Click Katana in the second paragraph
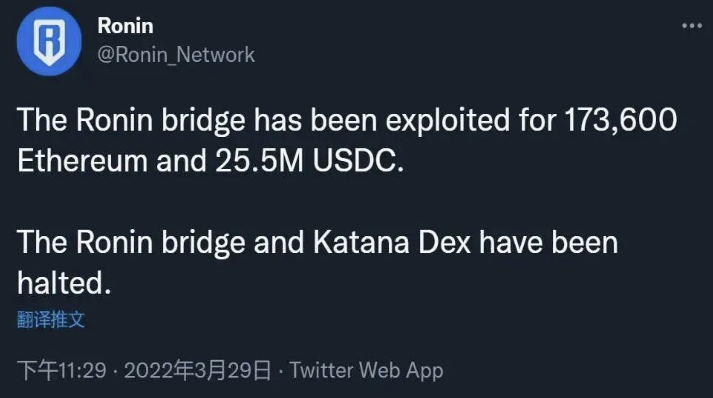 coord(362,242)
